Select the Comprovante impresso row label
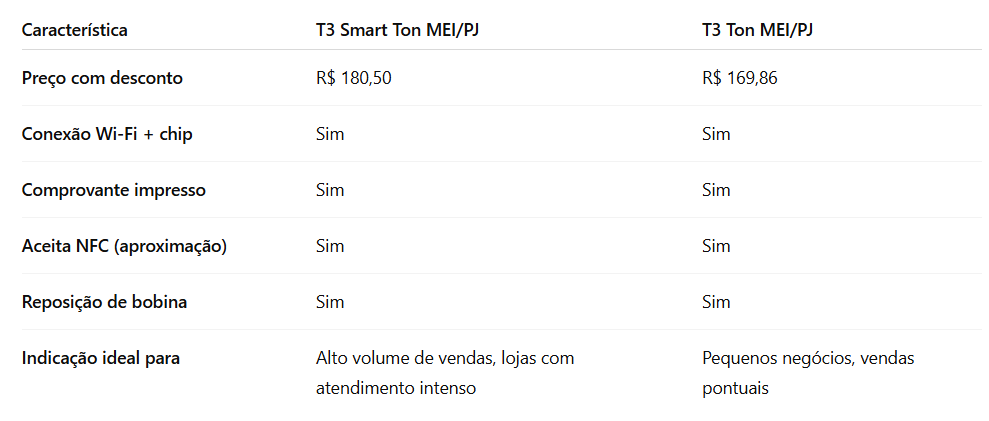This screenshot has width=989, height=421. tap(114, 190)
